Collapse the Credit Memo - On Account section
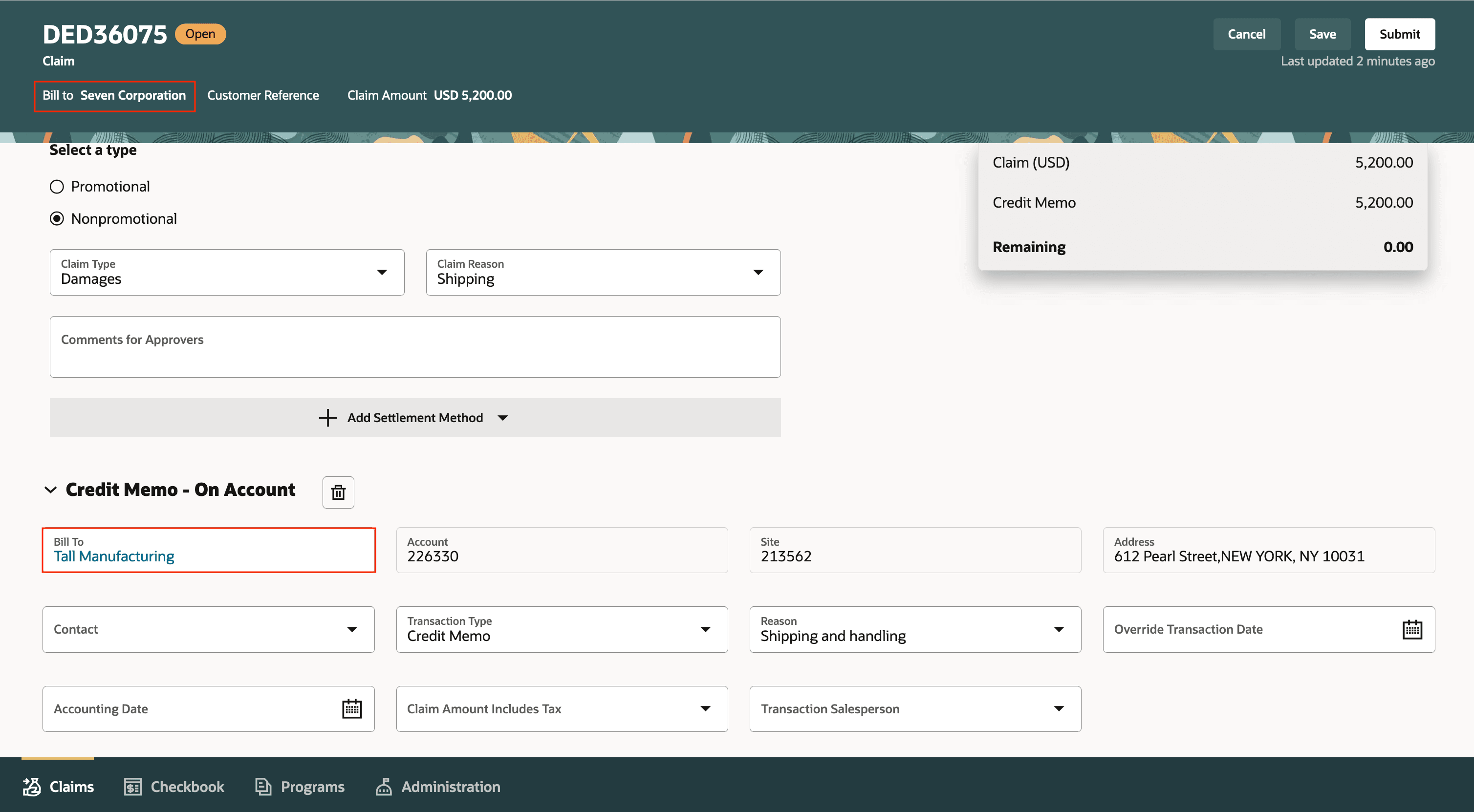 (x=50, y=490)
